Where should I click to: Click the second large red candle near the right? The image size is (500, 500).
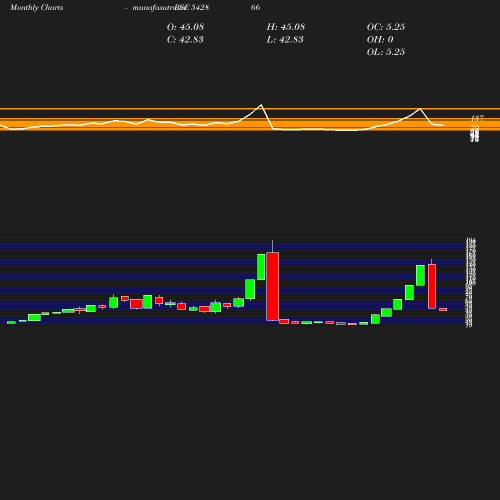[432, 286]
